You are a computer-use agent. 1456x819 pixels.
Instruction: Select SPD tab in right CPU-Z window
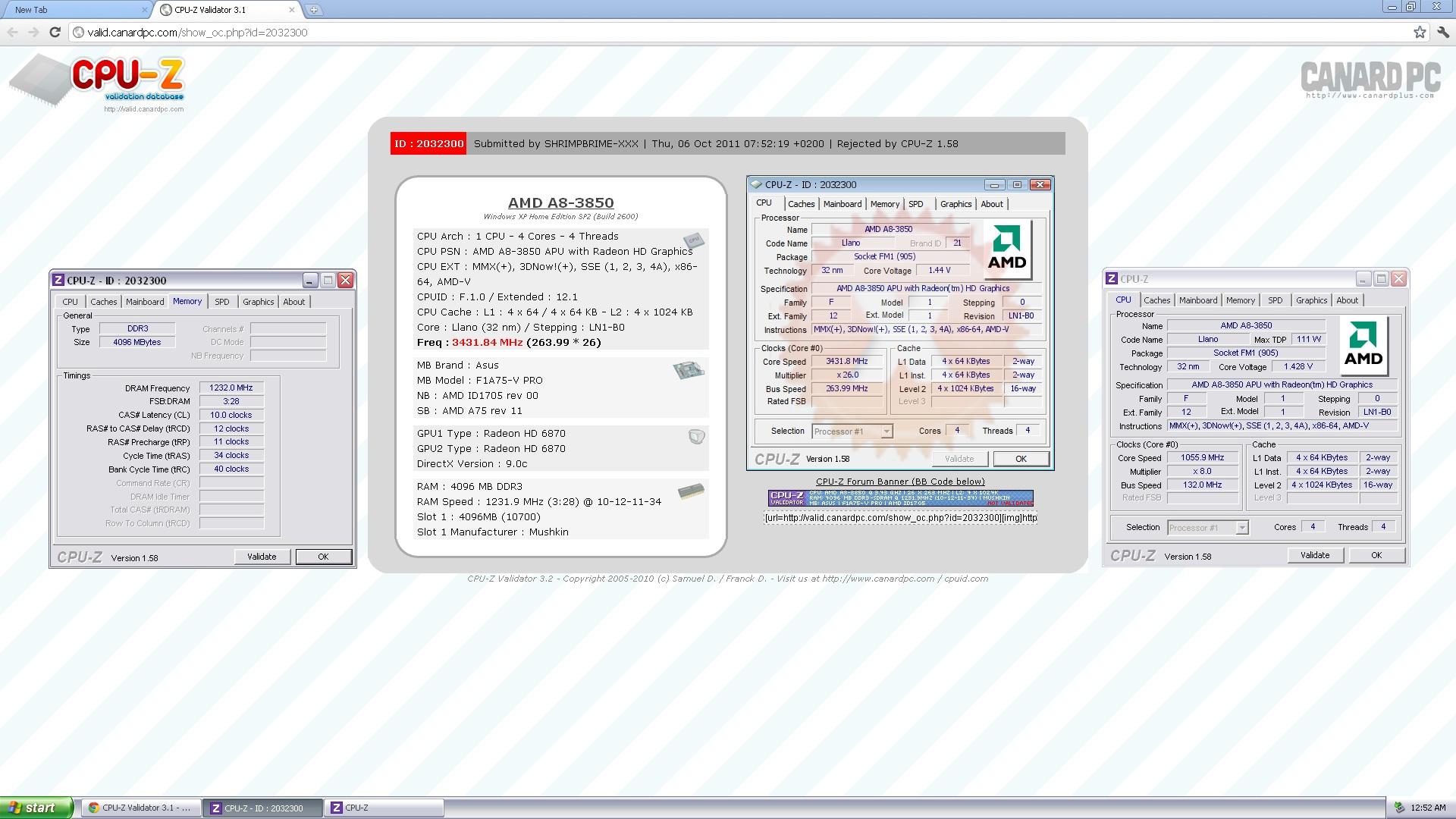1276,300
